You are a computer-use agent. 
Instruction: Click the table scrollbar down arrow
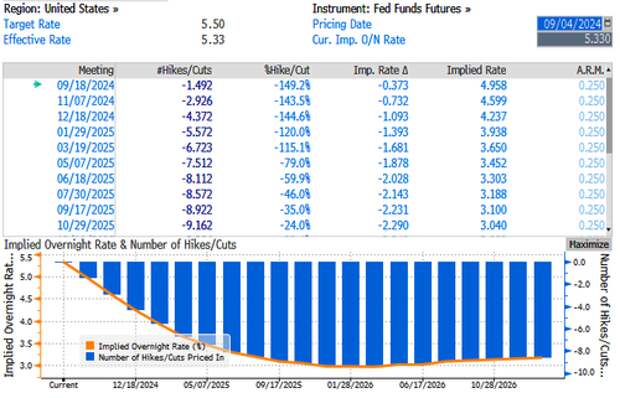(x=608, y=228)
